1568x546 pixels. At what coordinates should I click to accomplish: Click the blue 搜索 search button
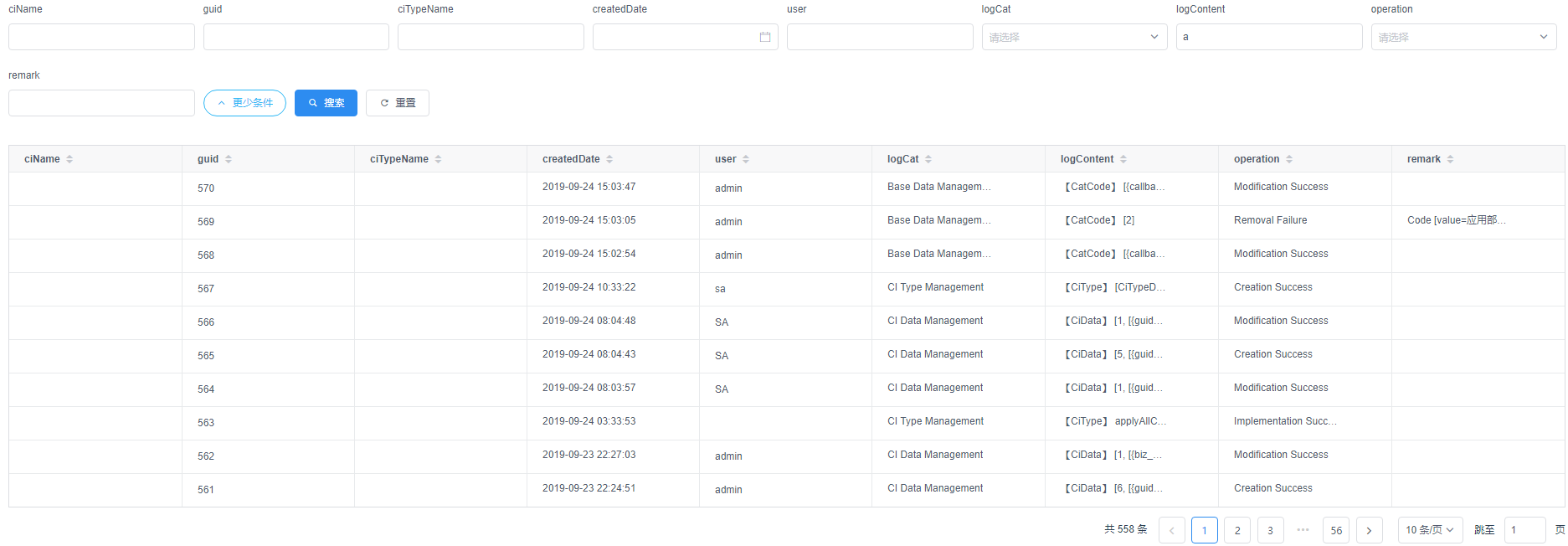(326, 103)
